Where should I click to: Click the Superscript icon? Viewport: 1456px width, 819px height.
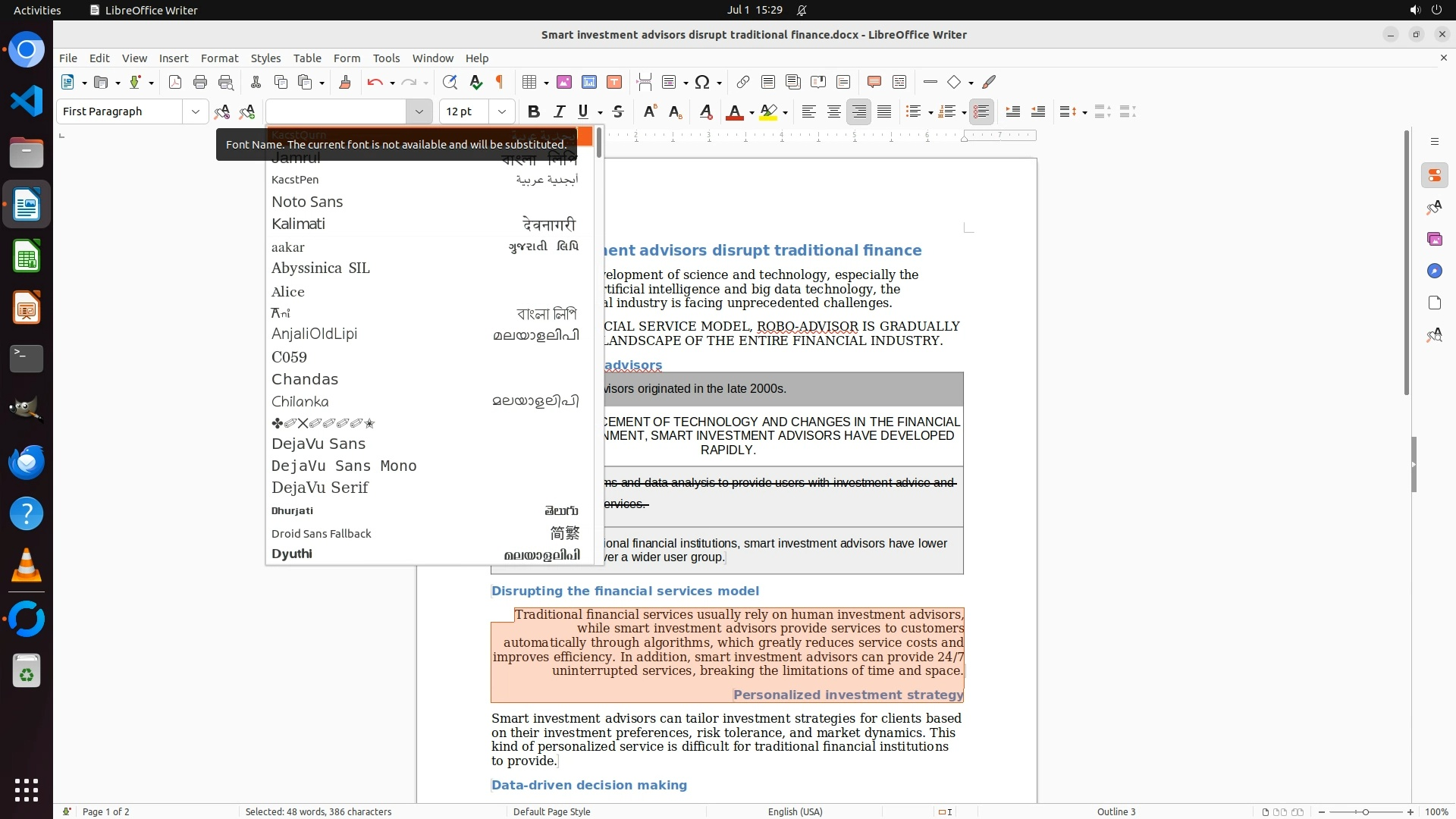click(650, 111)
